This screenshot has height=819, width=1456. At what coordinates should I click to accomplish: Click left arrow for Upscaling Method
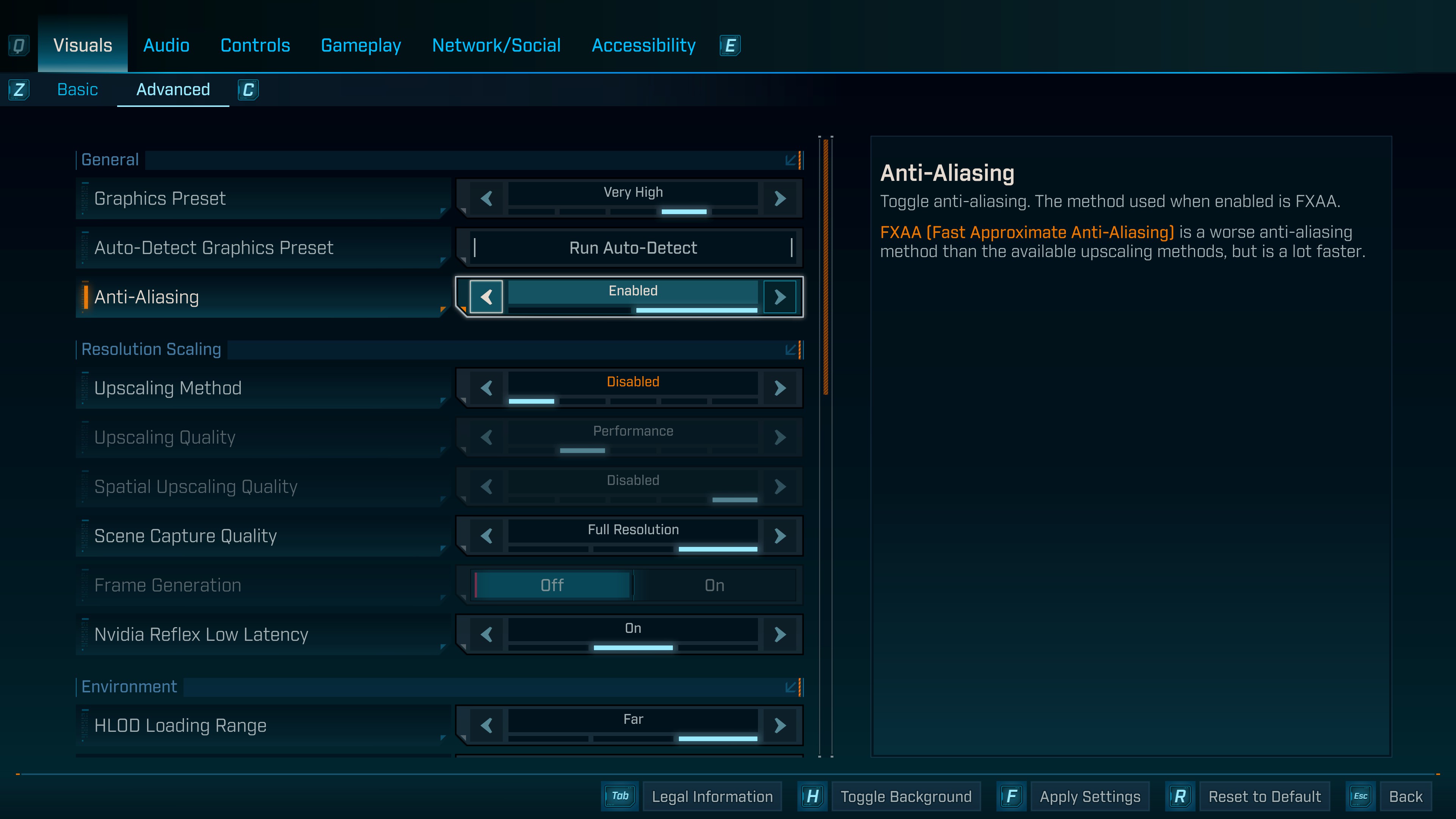pyautogui.click(x=486, y=388)
